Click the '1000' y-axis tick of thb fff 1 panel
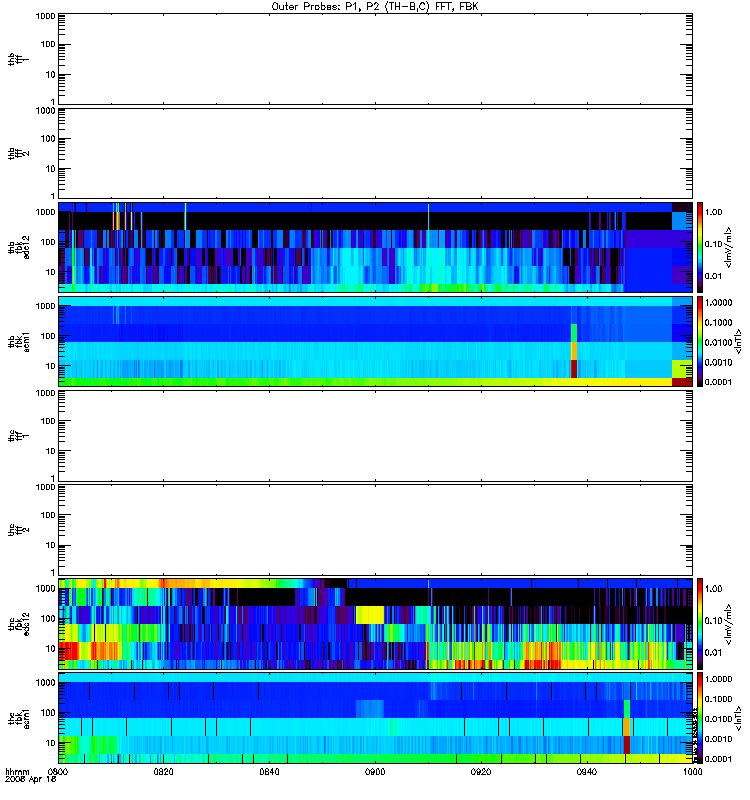 (45, 16)
